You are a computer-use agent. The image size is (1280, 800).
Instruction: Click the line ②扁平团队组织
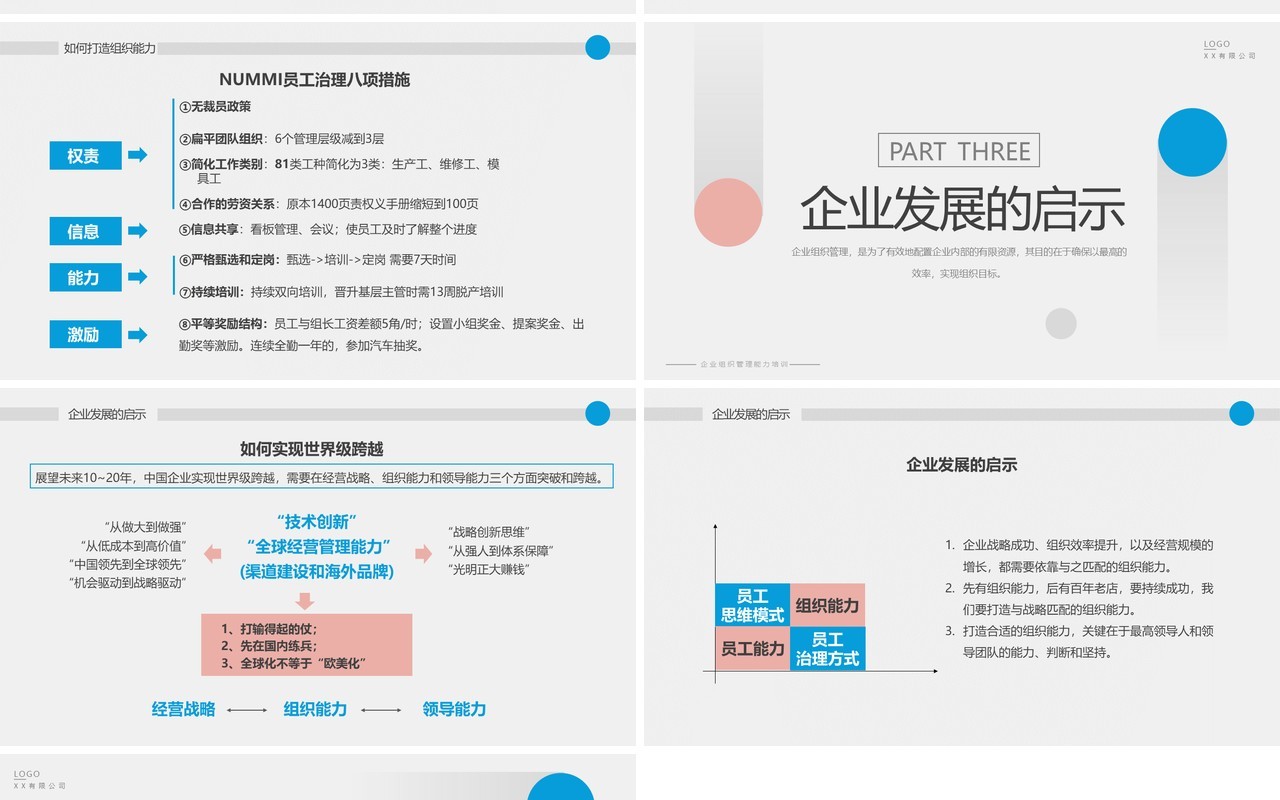(281, 139)
